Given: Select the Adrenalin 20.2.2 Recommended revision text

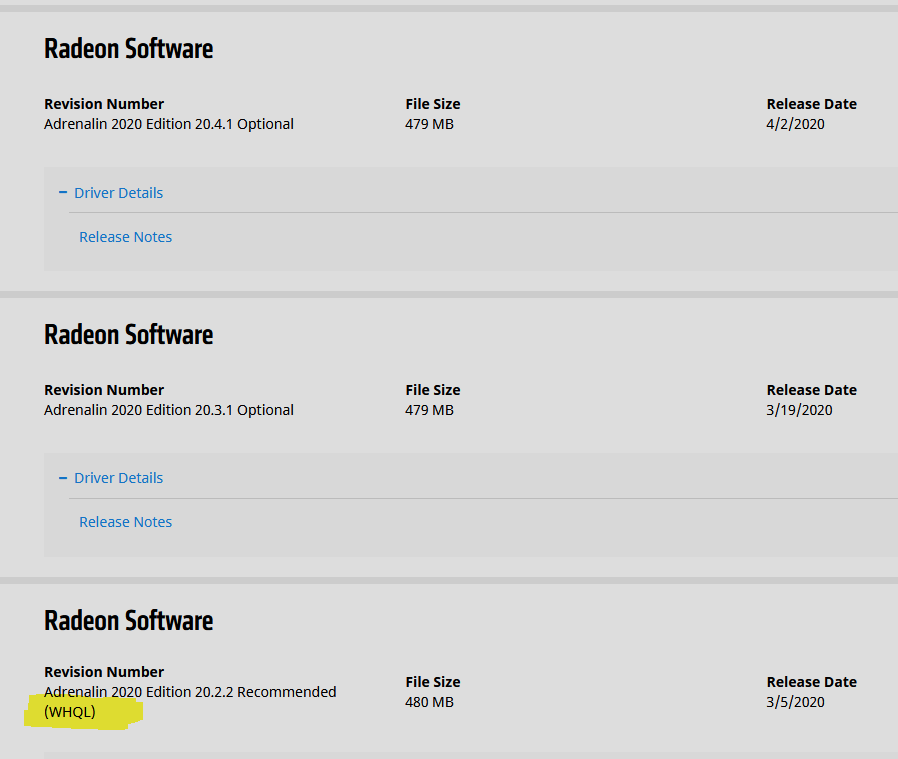Looking at the screenshot, I should coord(190,692).
